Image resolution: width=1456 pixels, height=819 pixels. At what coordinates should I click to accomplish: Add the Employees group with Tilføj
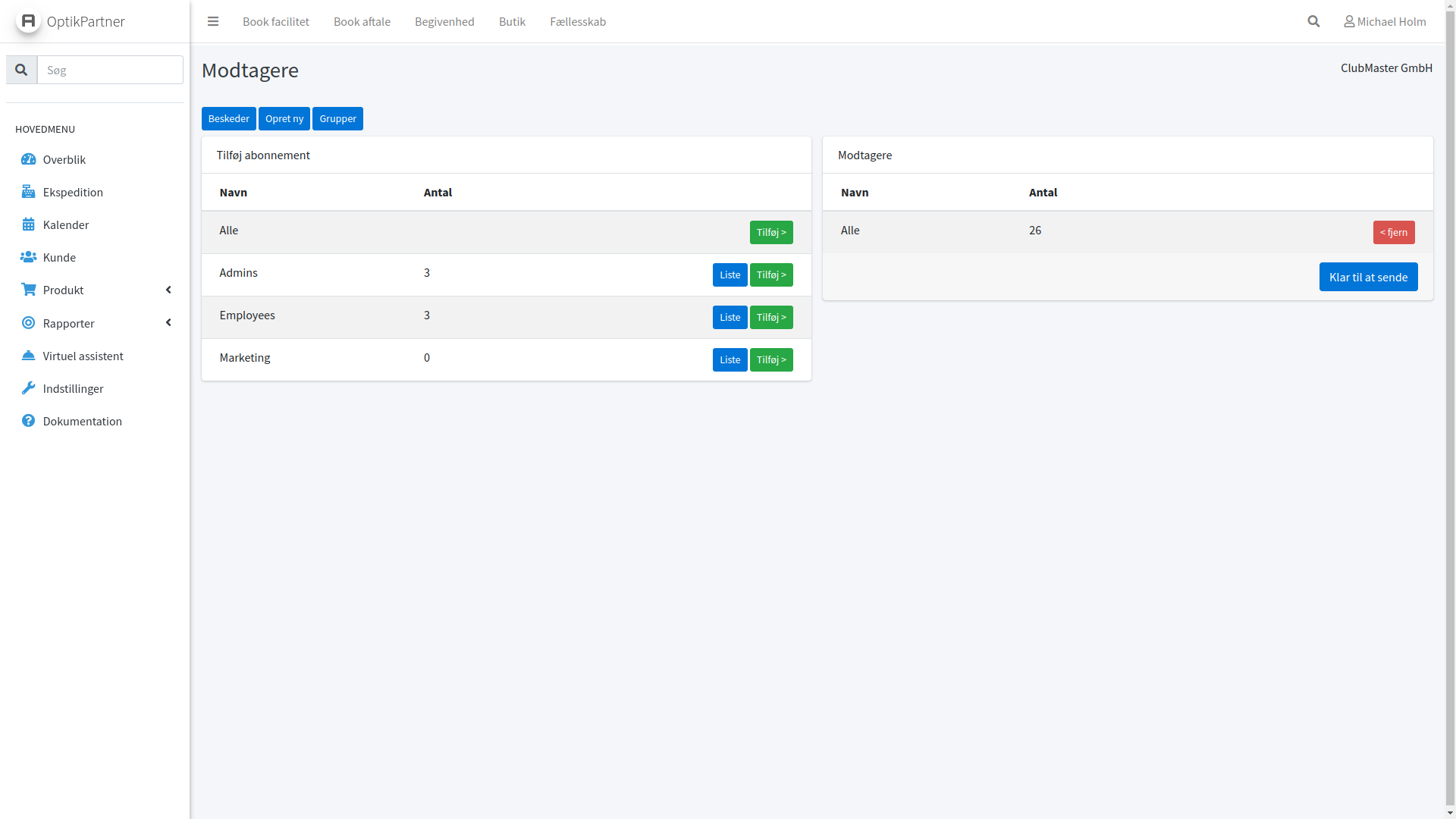click(x=770, y=317)
